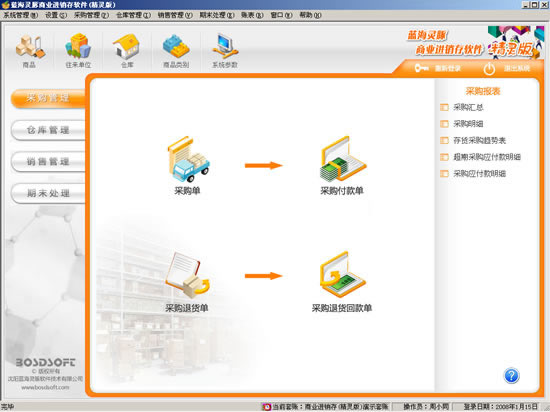Visit the www.bosdsoft.com website link
Image resolution: width=550 pixels, height=412 pixels.
point(45,387)
